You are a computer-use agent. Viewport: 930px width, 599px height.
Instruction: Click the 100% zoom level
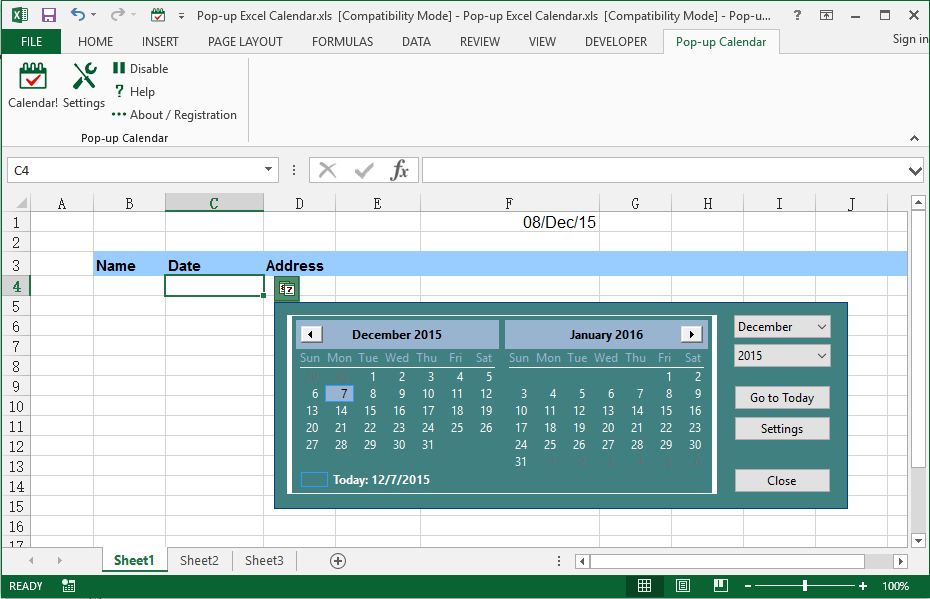click(896, 586)
